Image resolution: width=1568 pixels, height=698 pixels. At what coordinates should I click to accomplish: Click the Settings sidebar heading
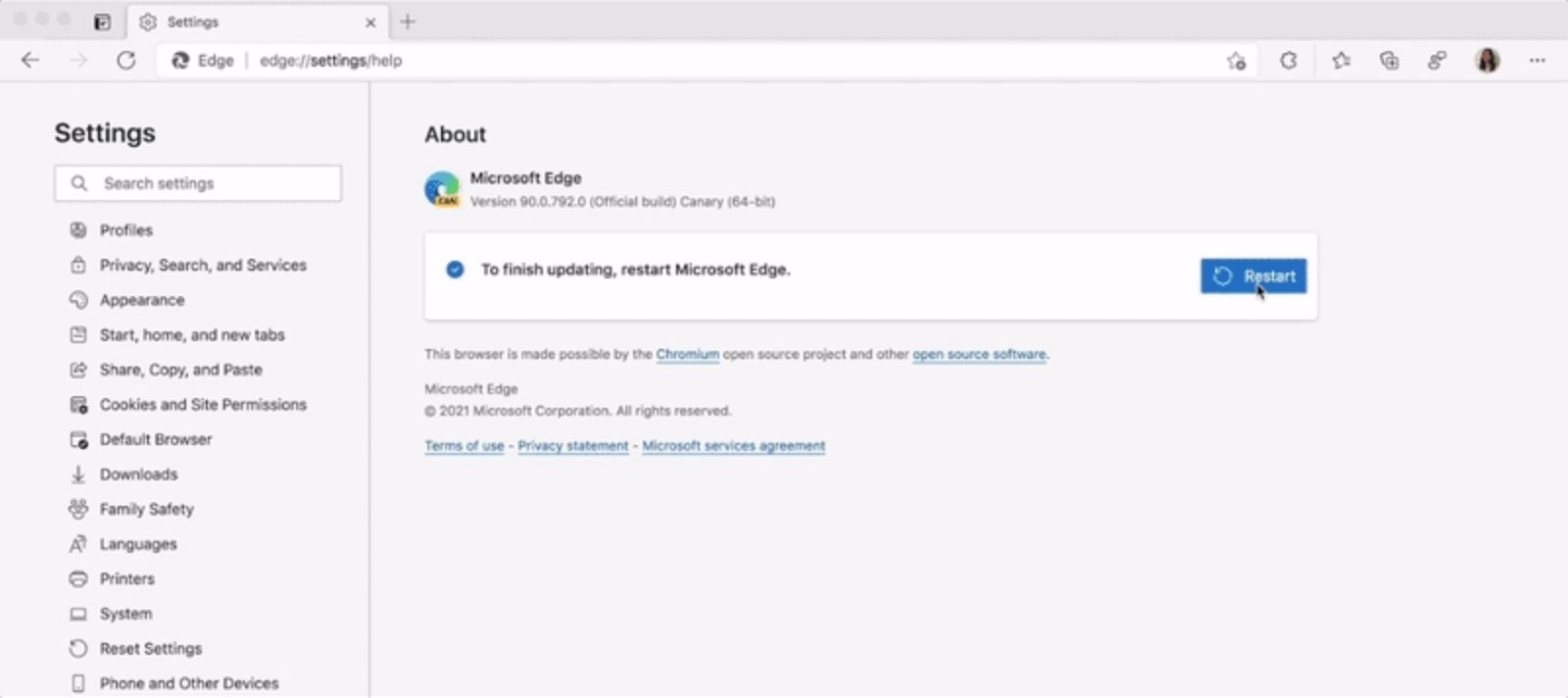tap(105, 132)
